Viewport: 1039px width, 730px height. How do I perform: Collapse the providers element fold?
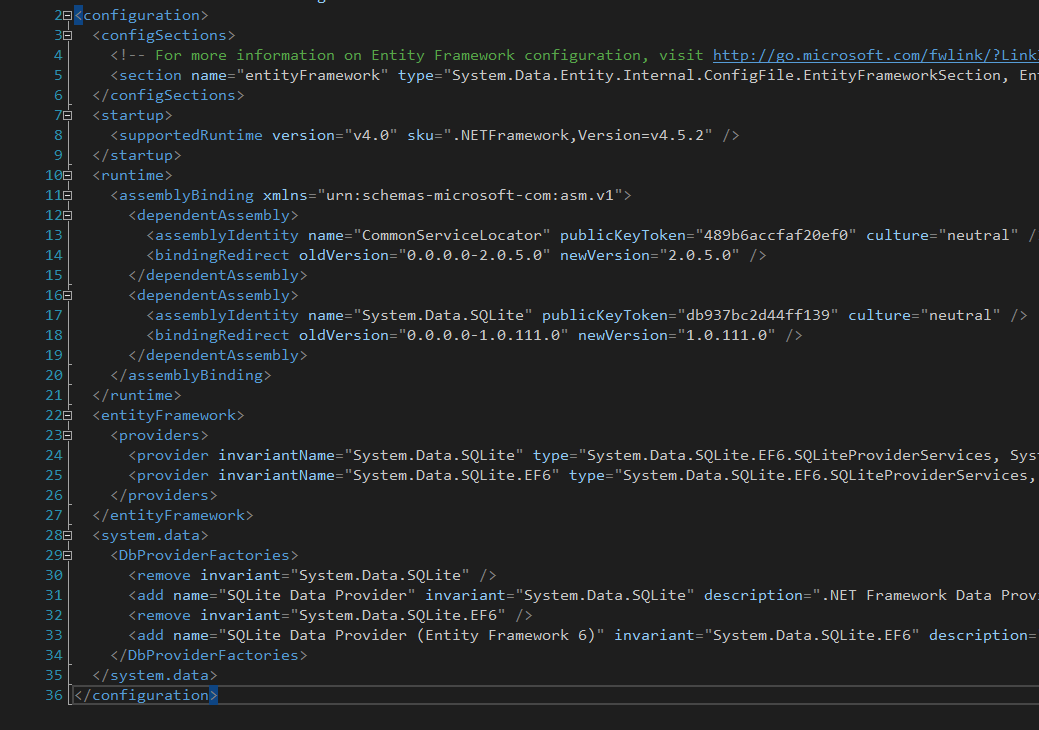click(69, 434)
